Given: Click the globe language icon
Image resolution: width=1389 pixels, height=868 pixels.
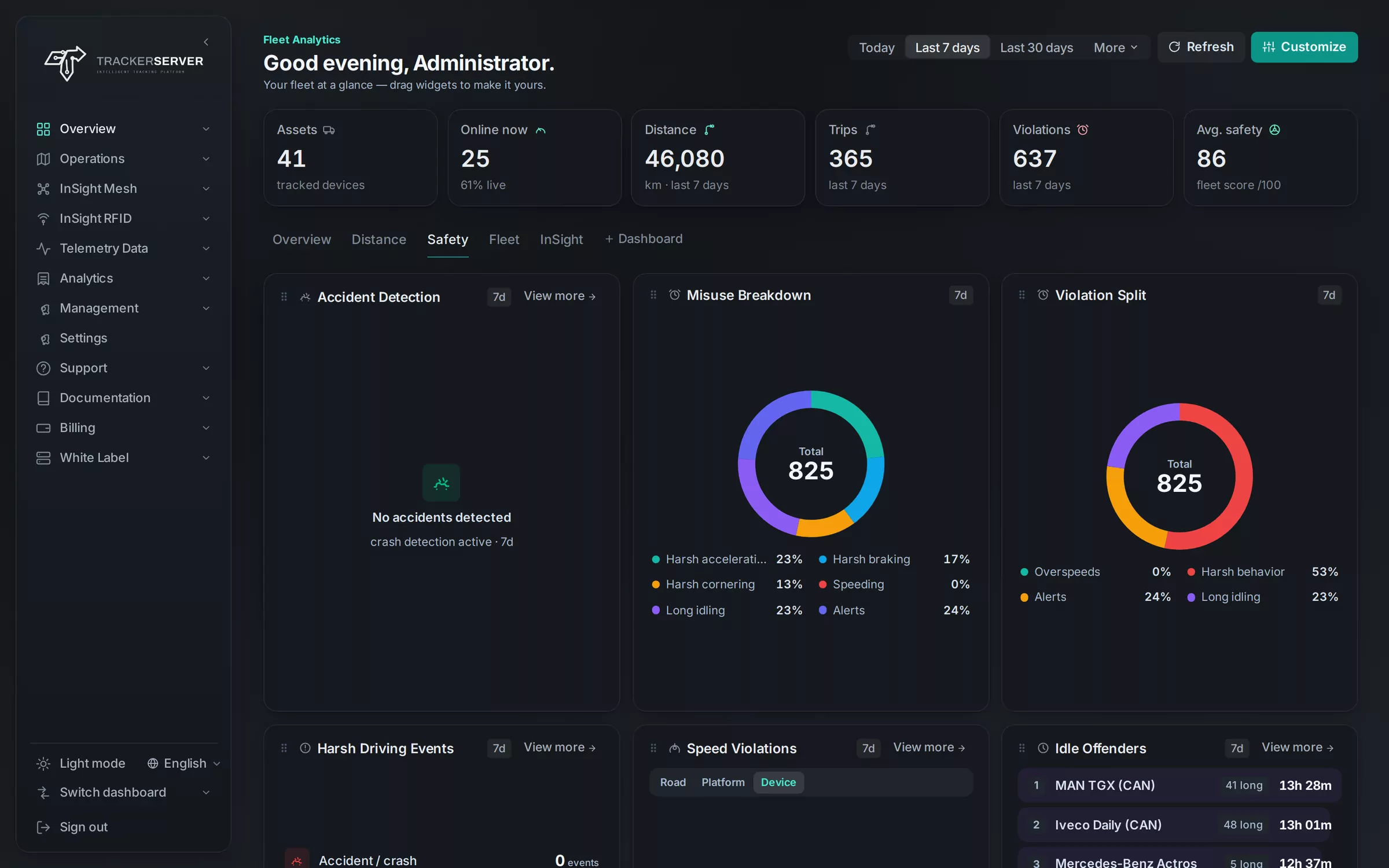Looking at the screenshot, I should point(153,763).
